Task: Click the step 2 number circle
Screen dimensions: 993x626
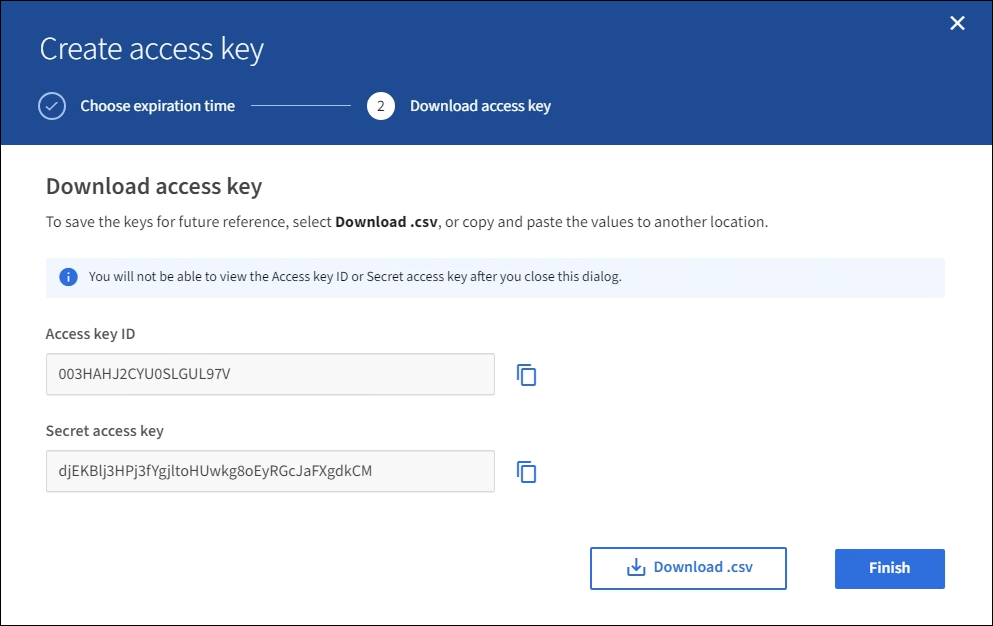Action: (x=380, y=106)
